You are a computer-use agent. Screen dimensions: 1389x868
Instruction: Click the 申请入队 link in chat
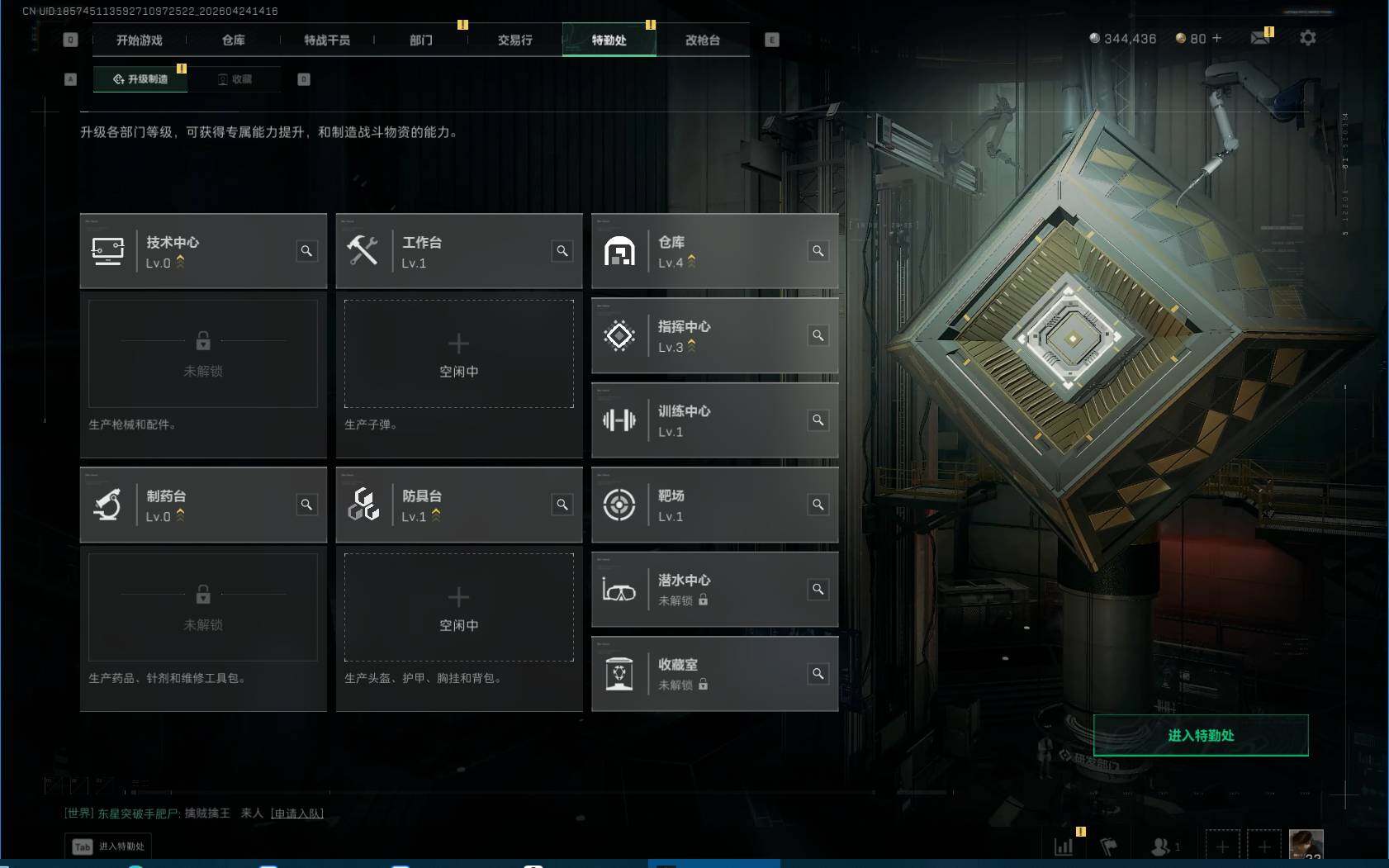pos(297,813)
